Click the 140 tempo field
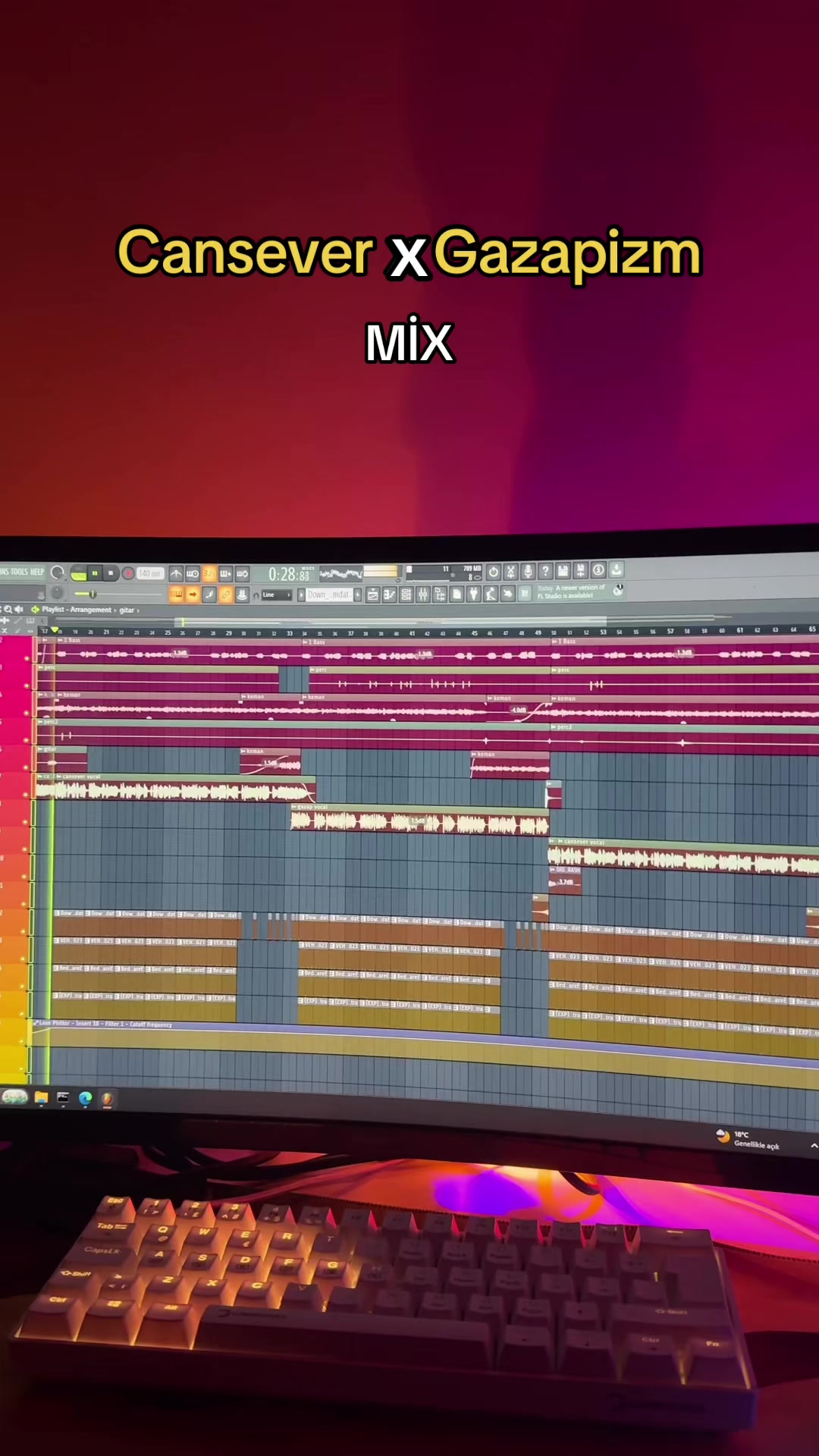 pos(150,573)
